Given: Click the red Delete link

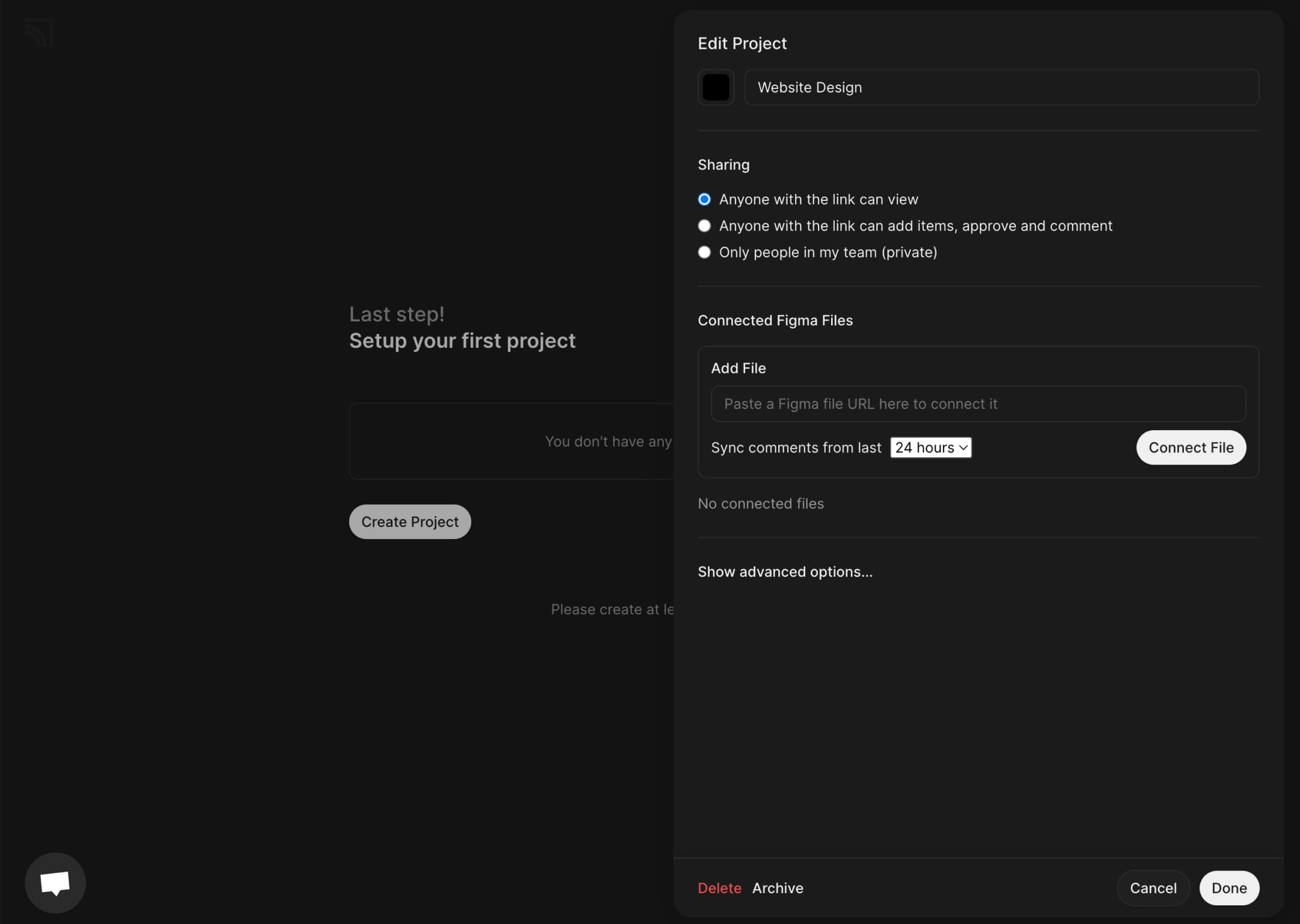Looking at the screenshot, I should tap(719, 888).
